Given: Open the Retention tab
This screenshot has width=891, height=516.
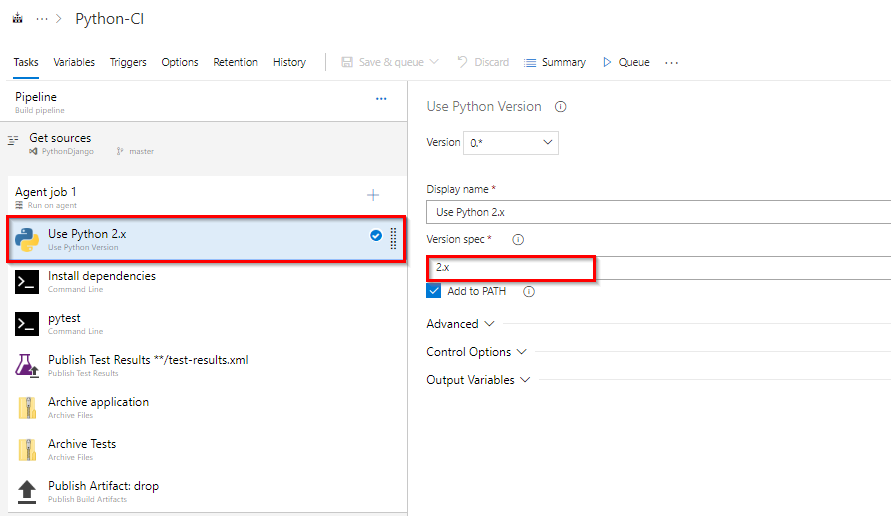Looking at the screenshot, I should [x=235, y=62].
